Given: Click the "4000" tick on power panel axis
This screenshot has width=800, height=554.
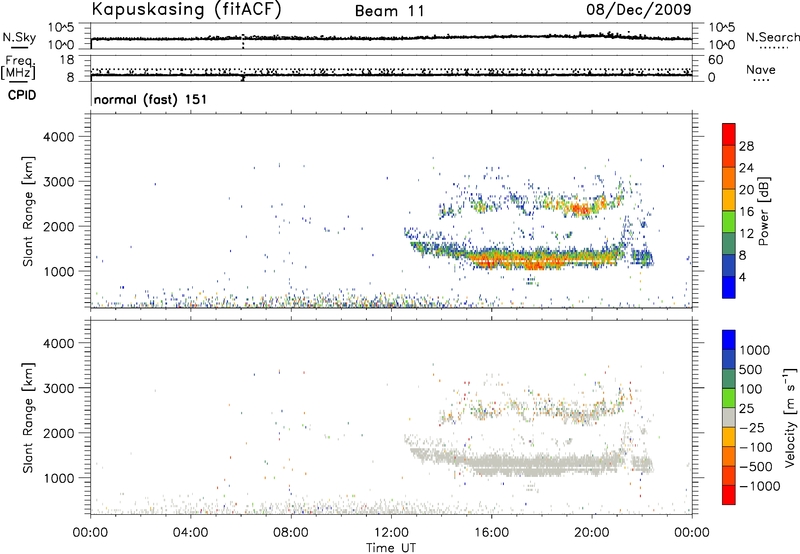Looking at the screenshot, I should pos(59,137).
